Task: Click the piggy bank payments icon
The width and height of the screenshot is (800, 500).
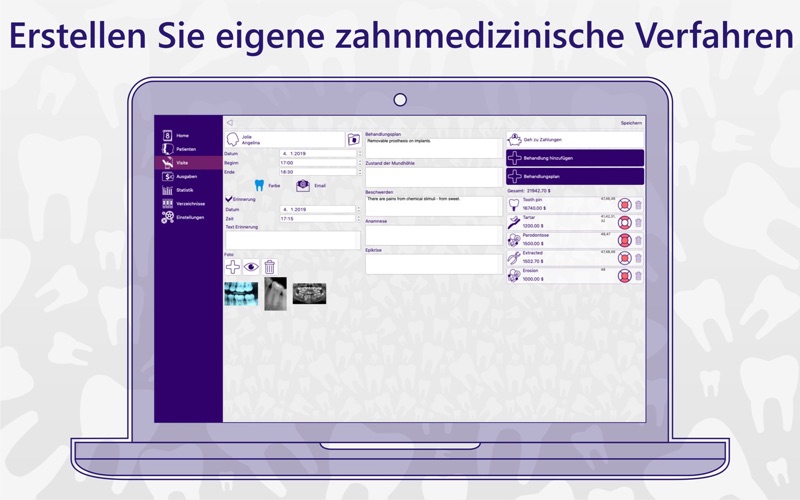Action: click(514, 139)
